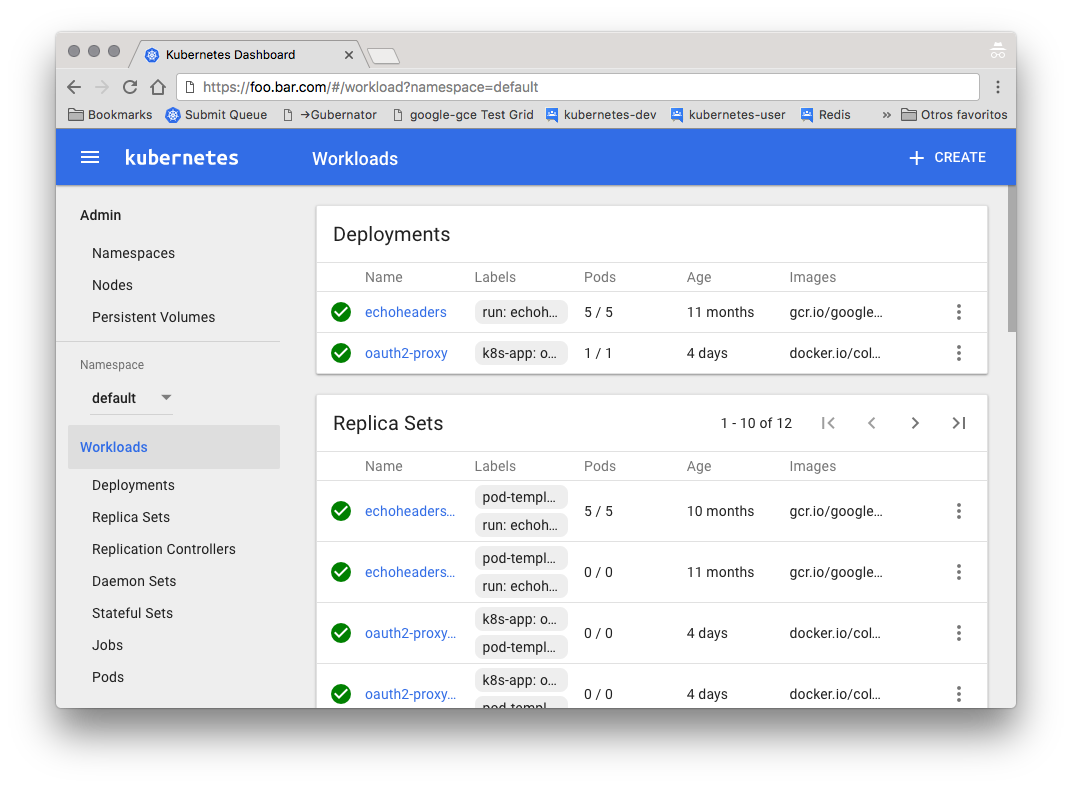Jump to first page of Replica Sets

click(828, 423)
